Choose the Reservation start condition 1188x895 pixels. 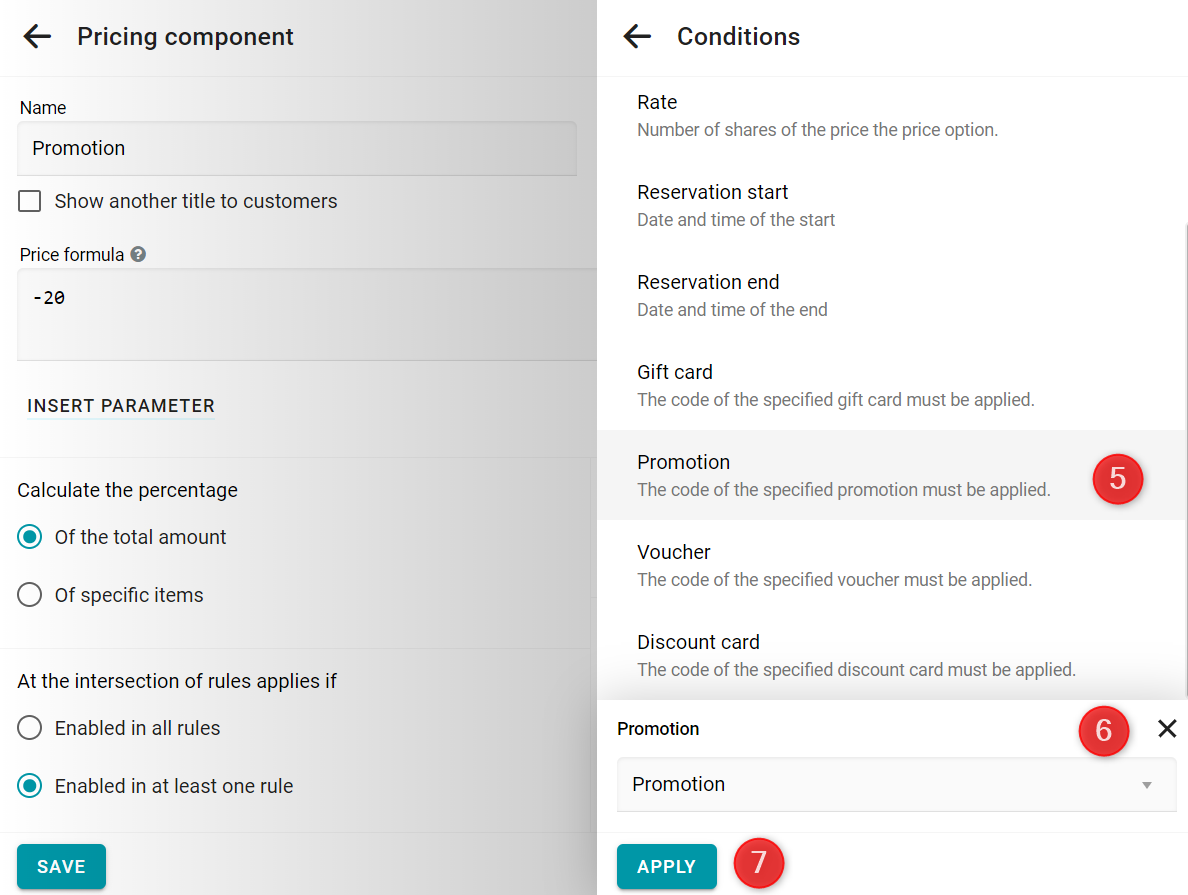pyautogui.click(x=892, y=205)
